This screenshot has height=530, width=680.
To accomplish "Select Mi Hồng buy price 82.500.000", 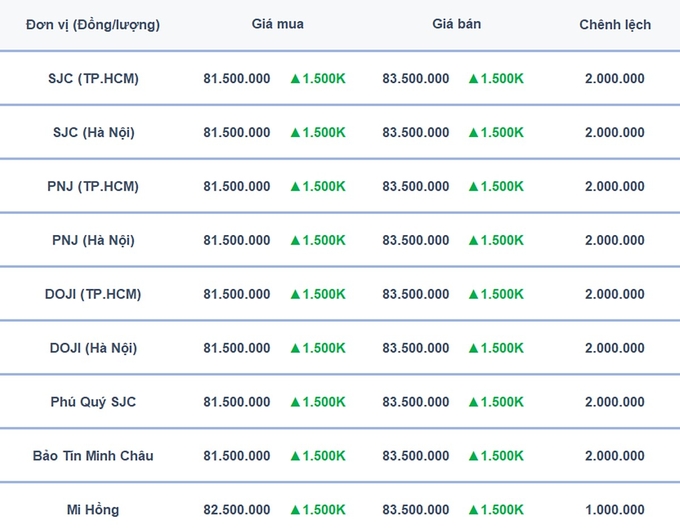I will (237, 510).
